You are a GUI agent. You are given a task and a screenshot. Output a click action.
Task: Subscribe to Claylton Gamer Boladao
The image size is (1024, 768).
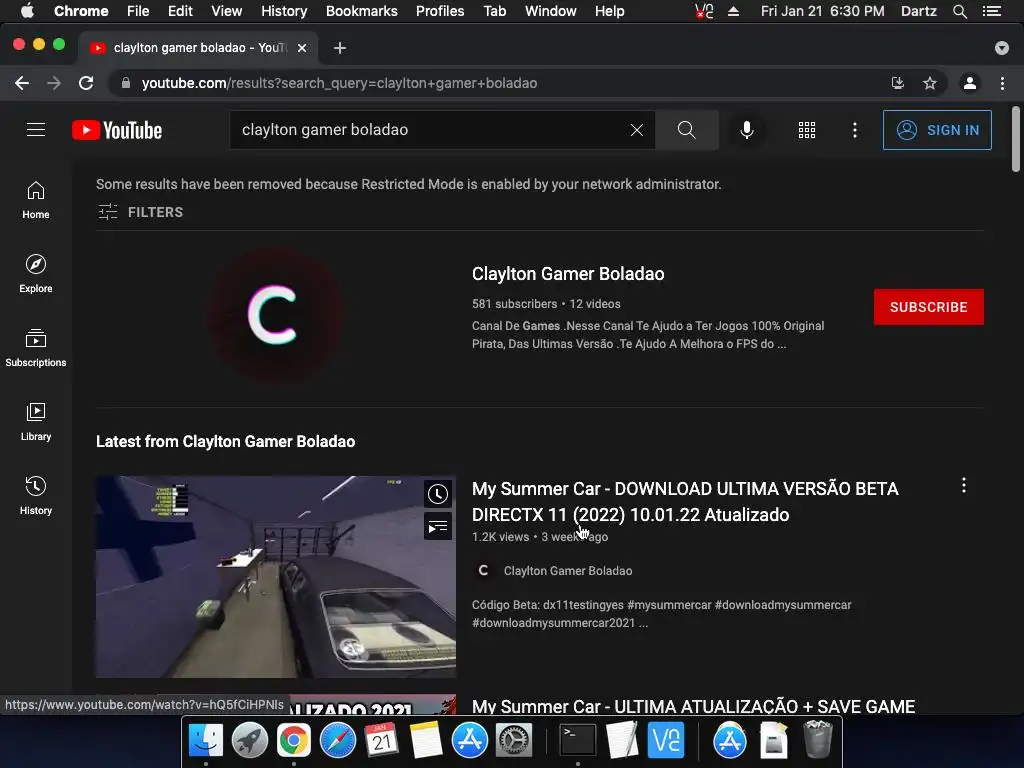pos(928,307)
